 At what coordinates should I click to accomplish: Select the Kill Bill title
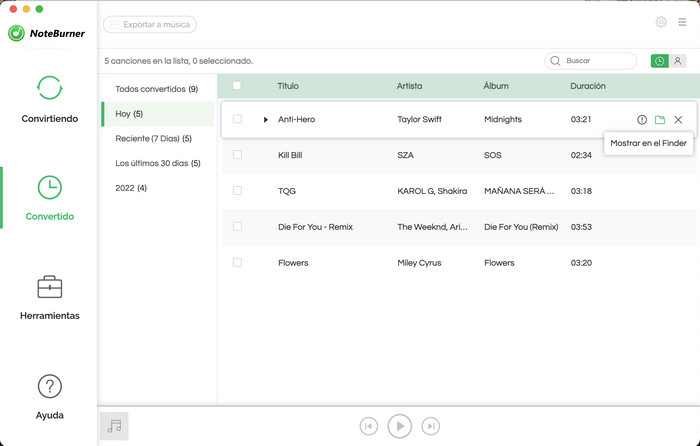tap(290, 155)
